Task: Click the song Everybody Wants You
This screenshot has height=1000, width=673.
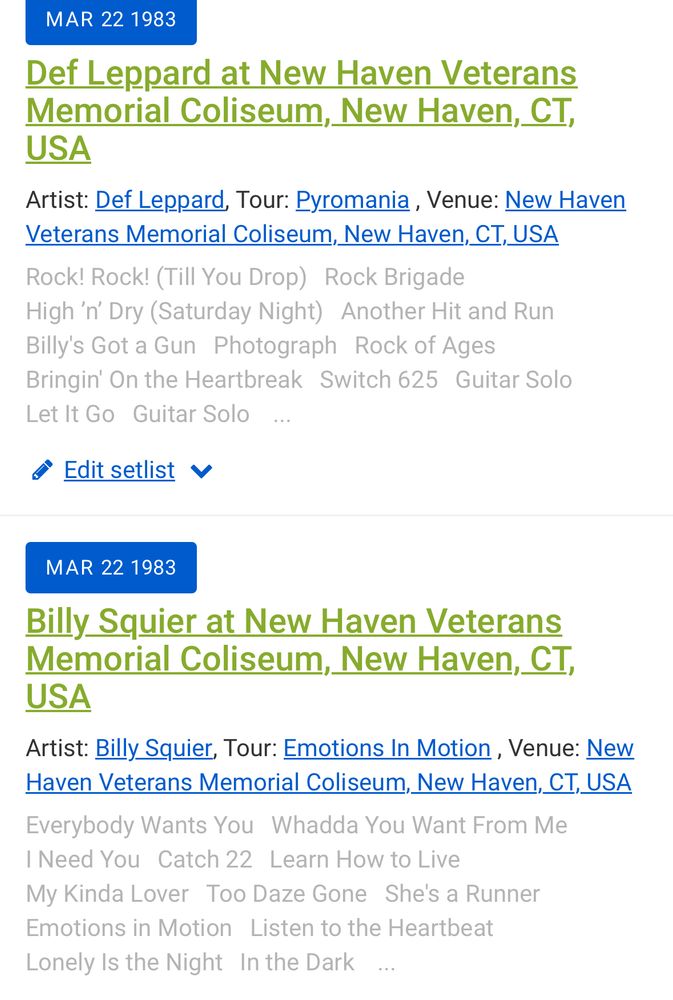Action: (x=140, y=825)
